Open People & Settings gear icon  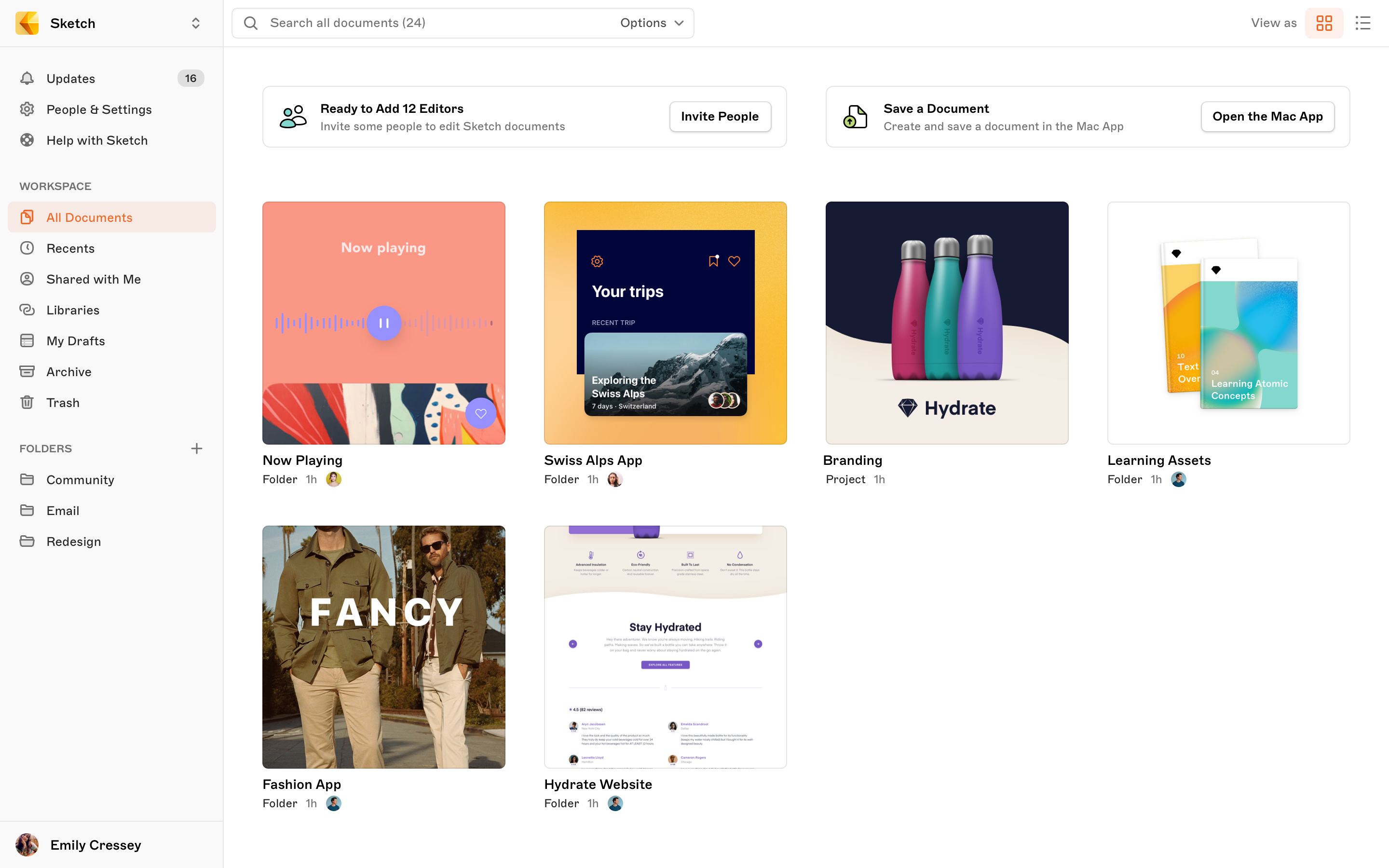tap(27, 109)
